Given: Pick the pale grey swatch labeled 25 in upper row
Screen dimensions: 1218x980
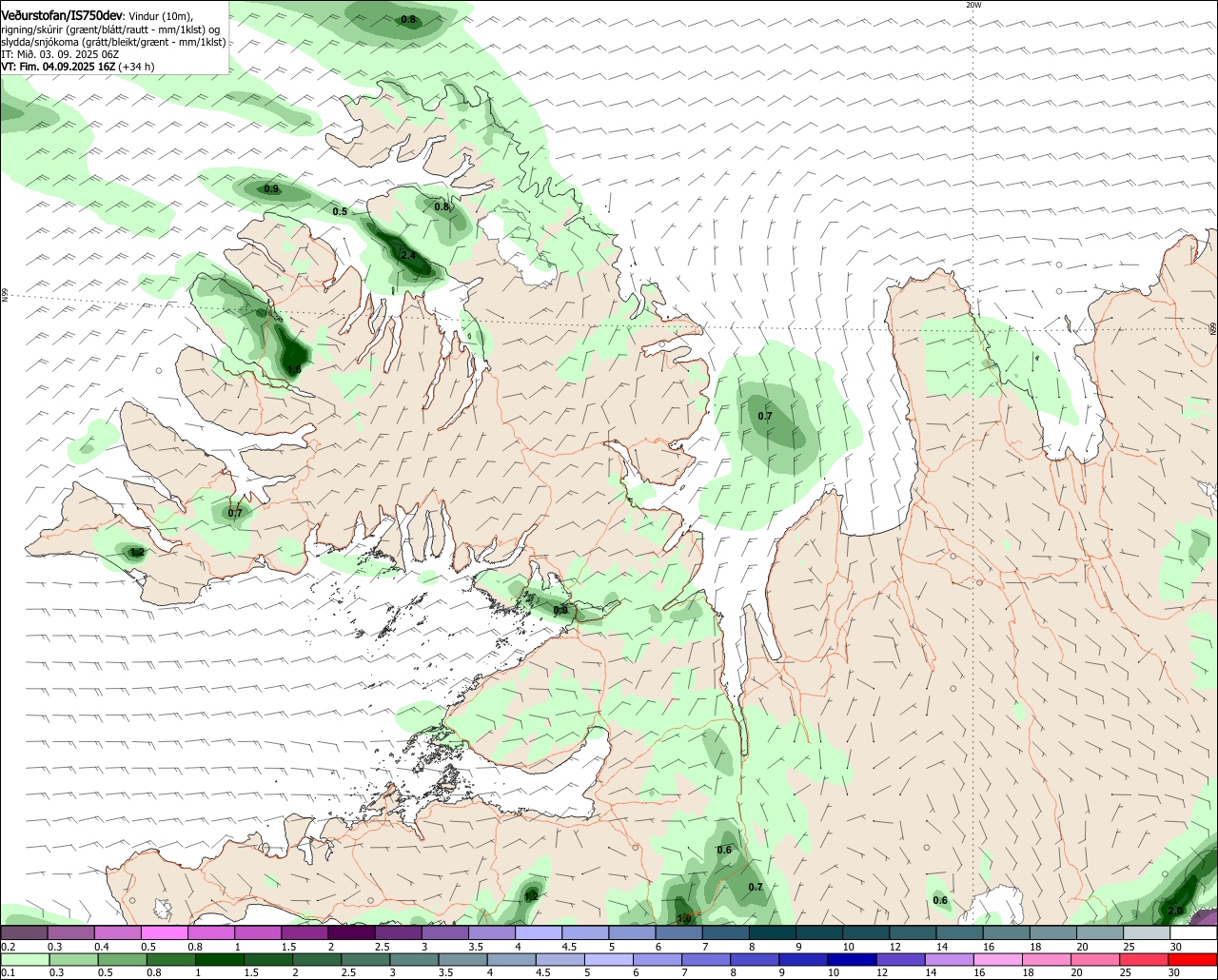Looking at the screenshot, I should 1147,933.
